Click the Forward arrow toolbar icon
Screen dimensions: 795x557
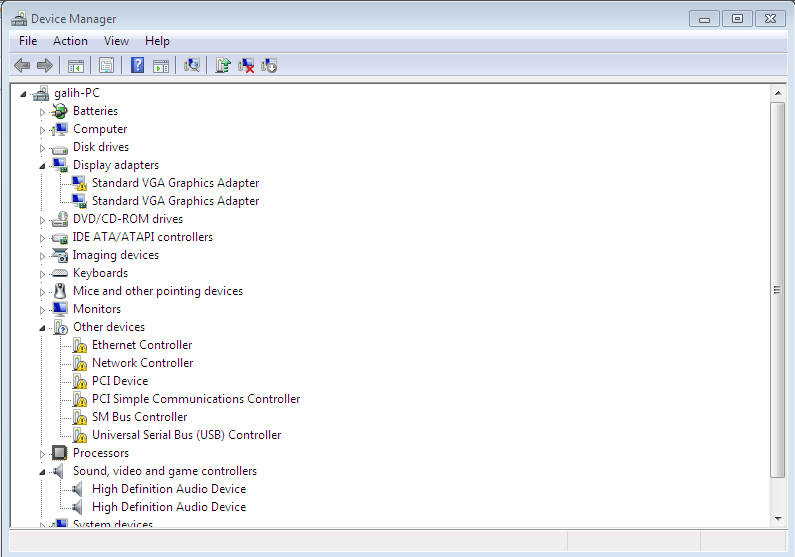click(x=45, y=65)
